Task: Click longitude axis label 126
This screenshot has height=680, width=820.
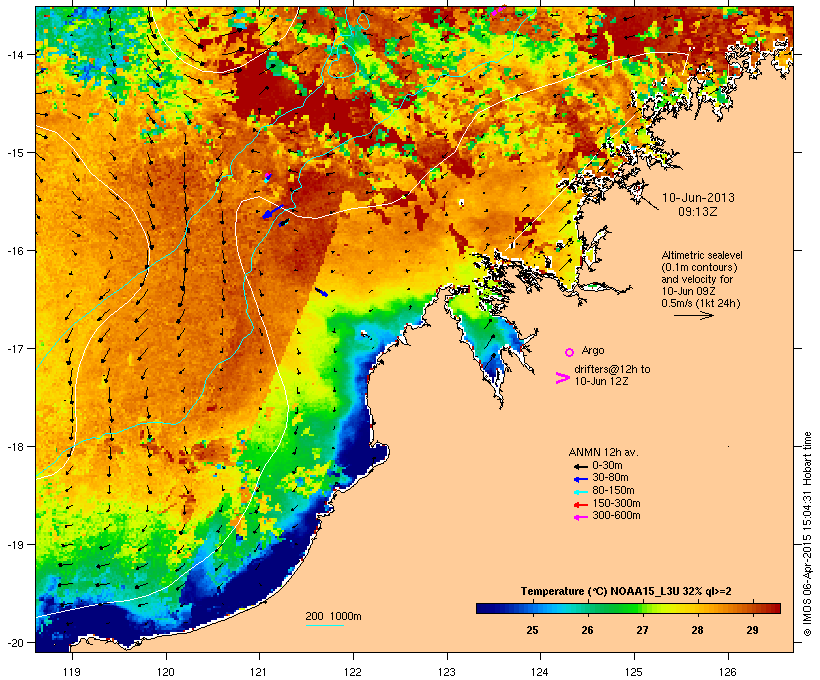Action: click(x=727, y=672)
